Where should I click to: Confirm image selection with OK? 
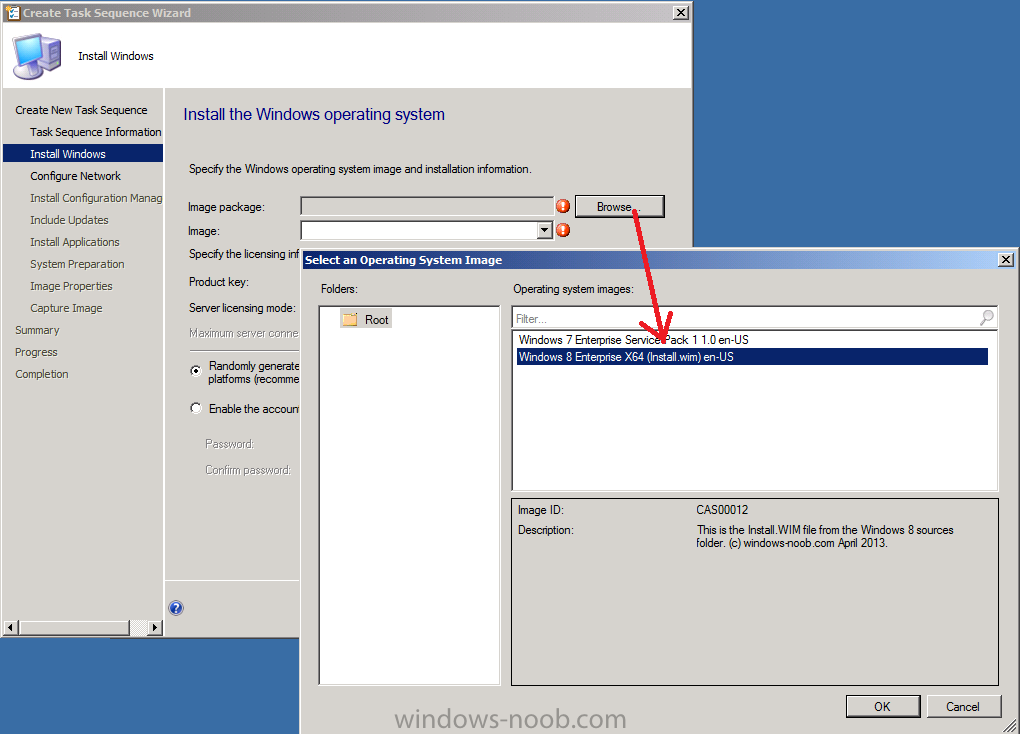pyautogui.click(x=883, y=707)
